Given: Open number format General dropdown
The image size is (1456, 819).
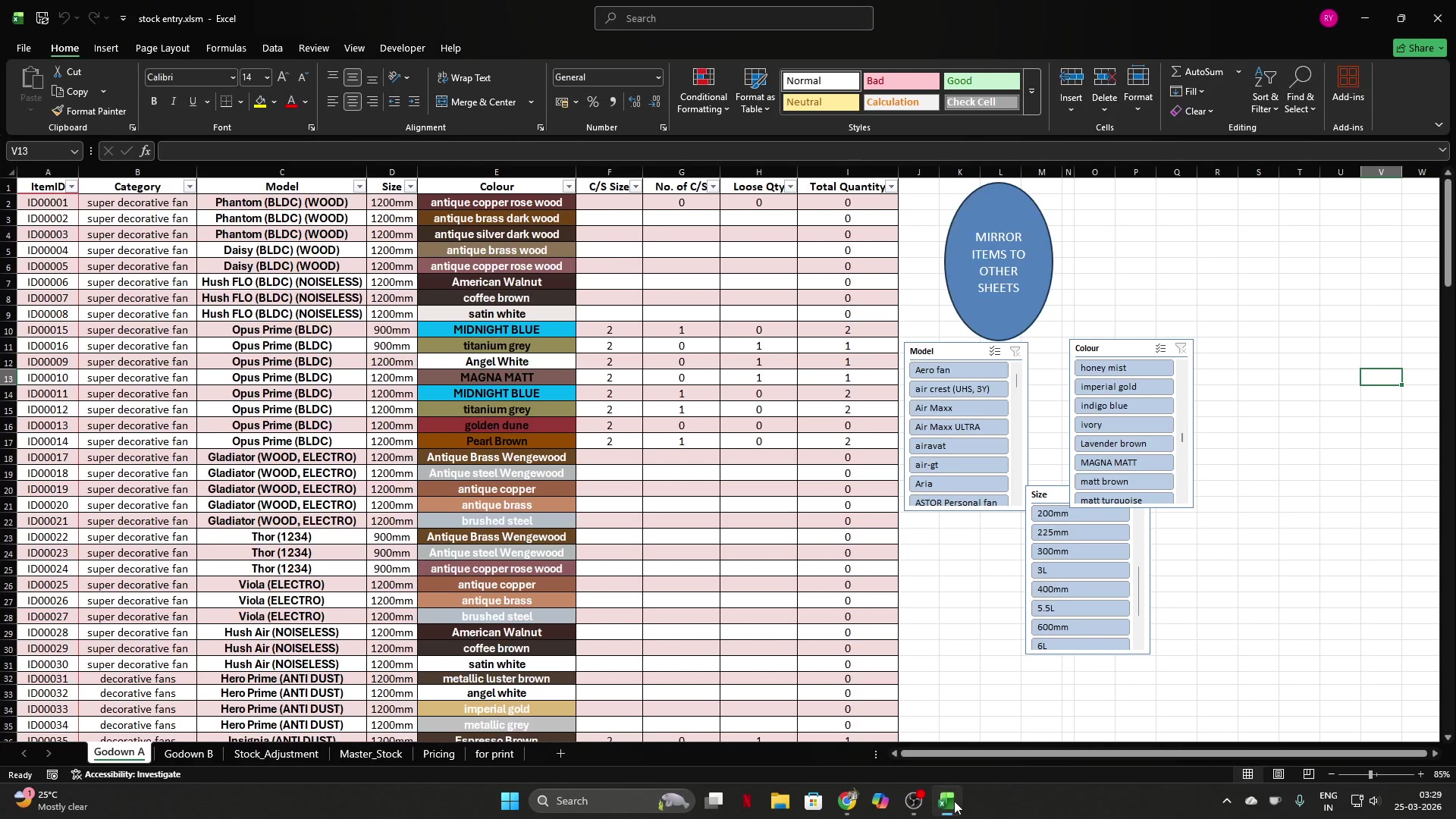Looking at the screenshot, I should coord(657,77).
